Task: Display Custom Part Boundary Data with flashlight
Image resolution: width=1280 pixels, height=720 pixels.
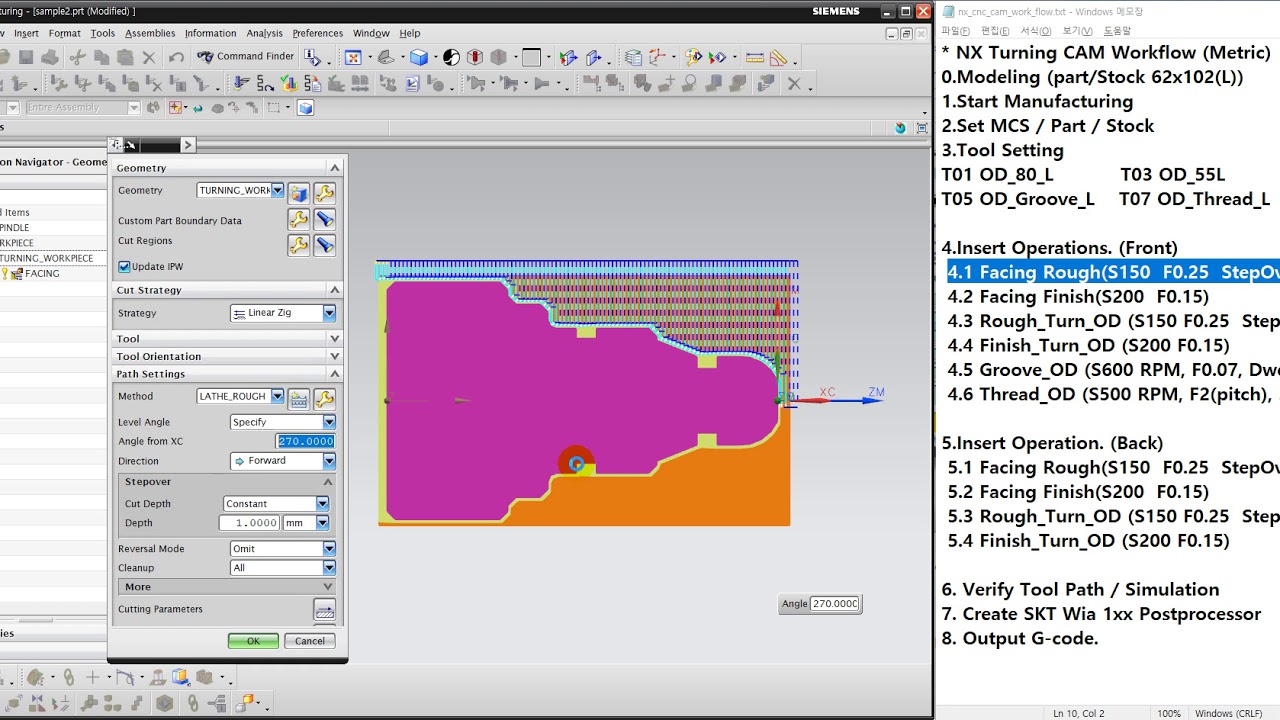Action: coord(324,219)
